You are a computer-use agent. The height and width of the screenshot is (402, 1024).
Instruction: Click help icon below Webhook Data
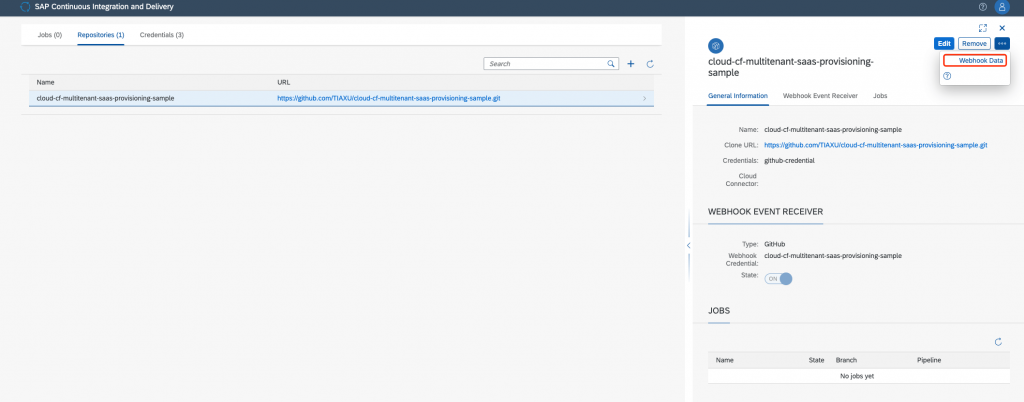[x=947, y=76]
